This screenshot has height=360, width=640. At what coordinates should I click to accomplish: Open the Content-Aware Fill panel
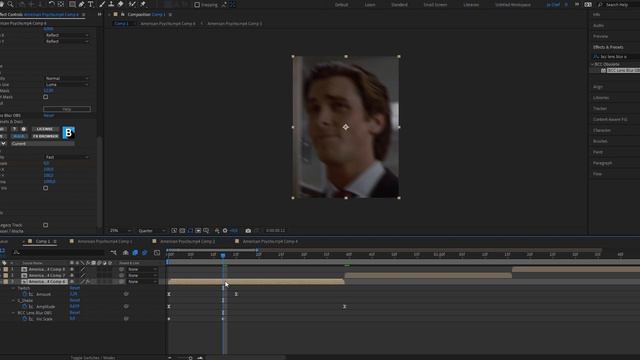click(610, 120)
